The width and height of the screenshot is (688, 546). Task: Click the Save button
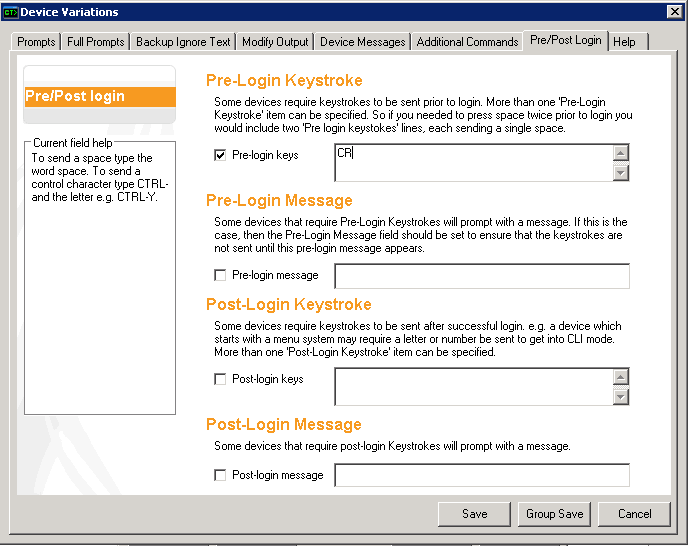(474, 514)
